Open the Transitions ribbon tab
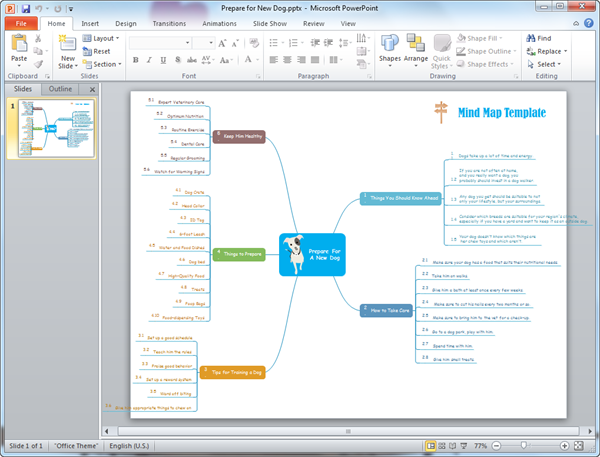The image size is (600, 457). (x=168, y=21)
